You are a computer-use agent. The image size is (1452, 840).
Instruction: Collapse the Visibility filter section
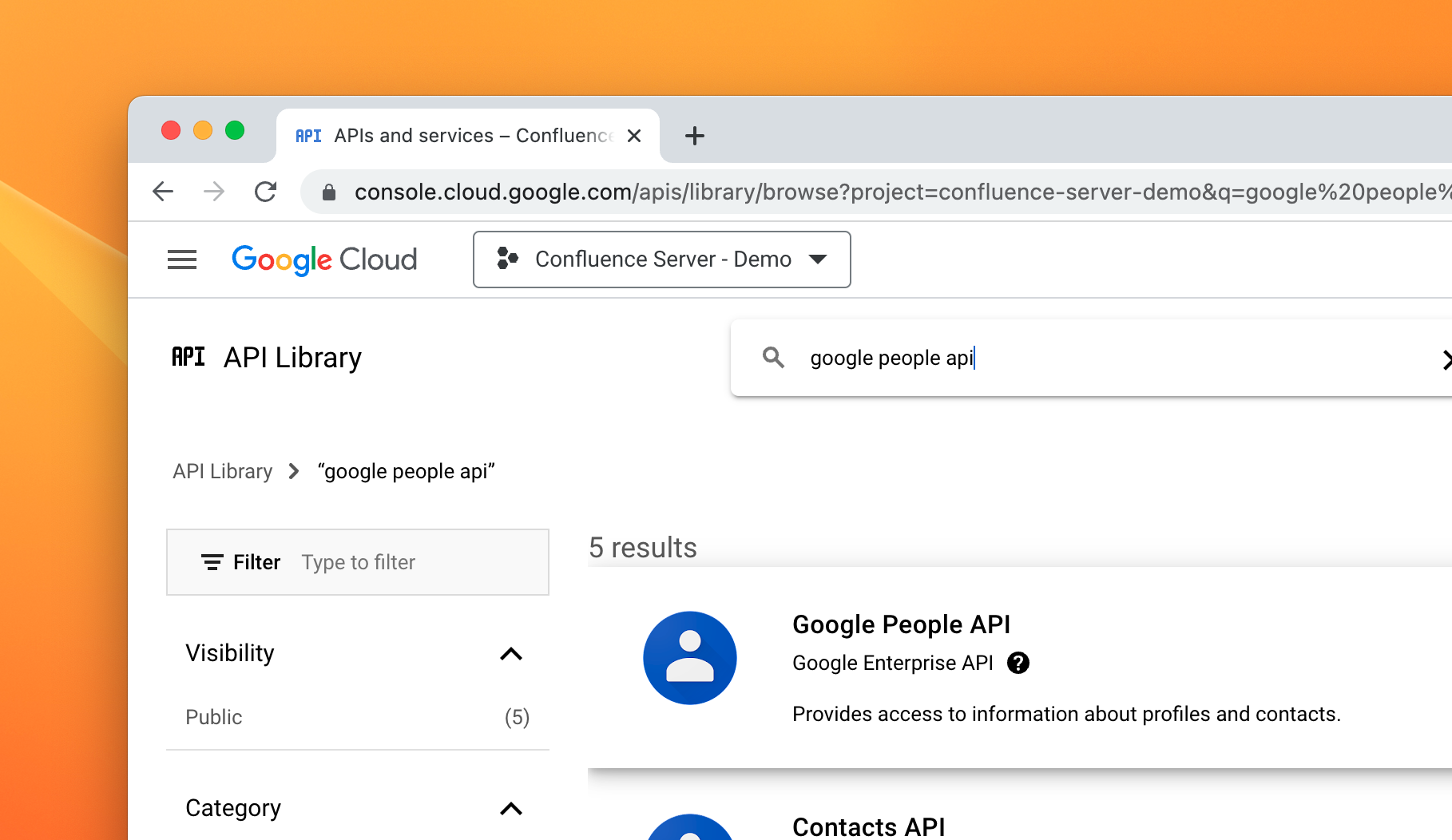coord(511,654)
